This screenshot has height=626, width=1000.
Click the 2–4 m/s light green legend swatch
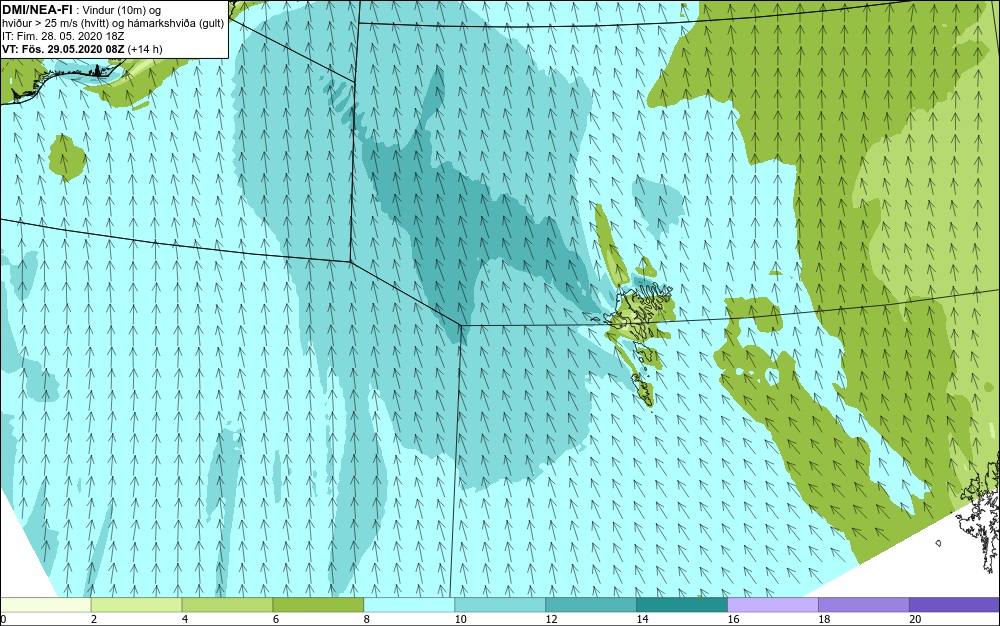(x=136, y=605)
